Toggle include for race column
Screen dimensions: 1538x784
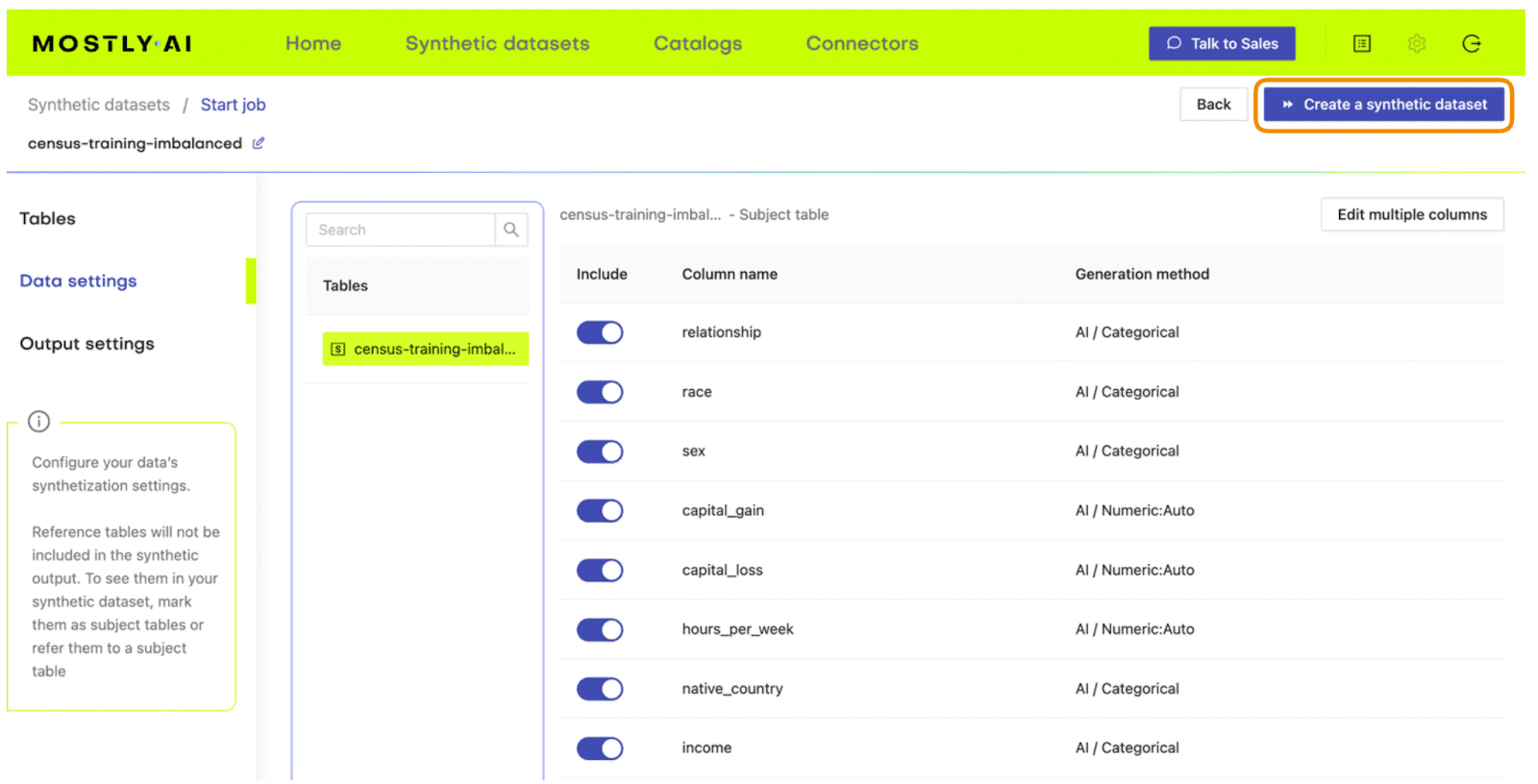(x=600, y=392)
